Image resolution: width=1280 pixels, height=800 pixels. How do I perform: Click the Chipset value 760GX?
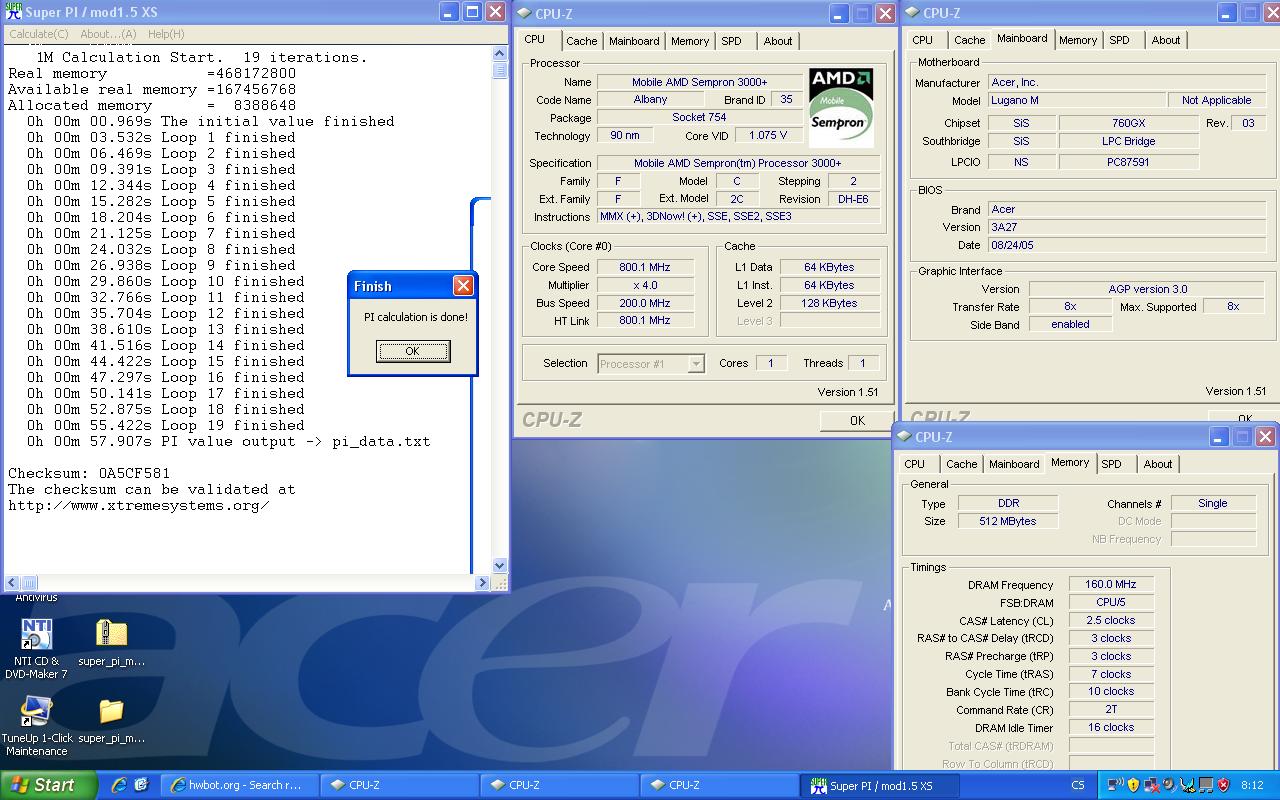tap(1128, 123)
